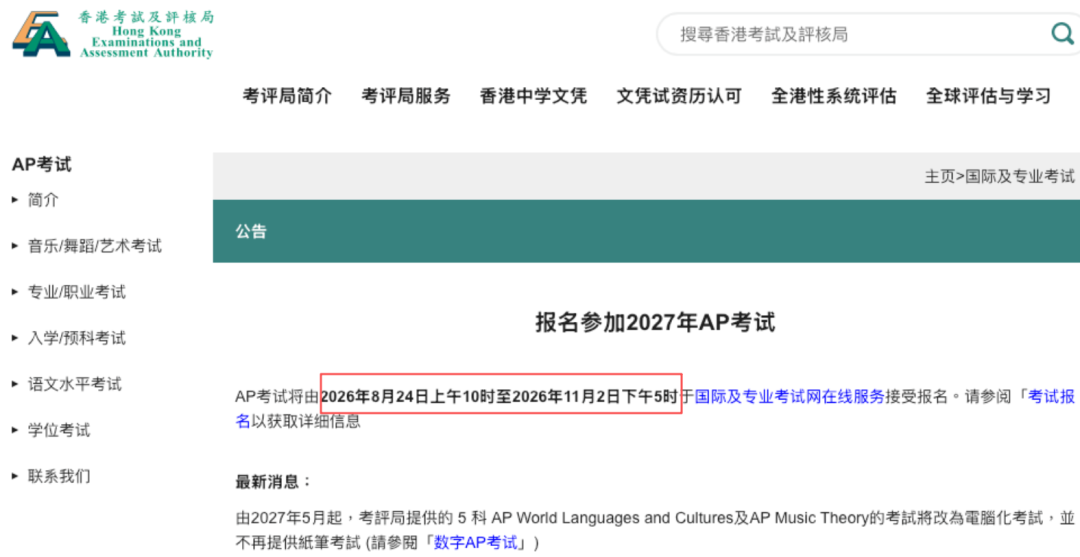Viewport: 1080px width, 557px height.
Task: Expand arrow beside 学位考试
Action: (15, 430)
